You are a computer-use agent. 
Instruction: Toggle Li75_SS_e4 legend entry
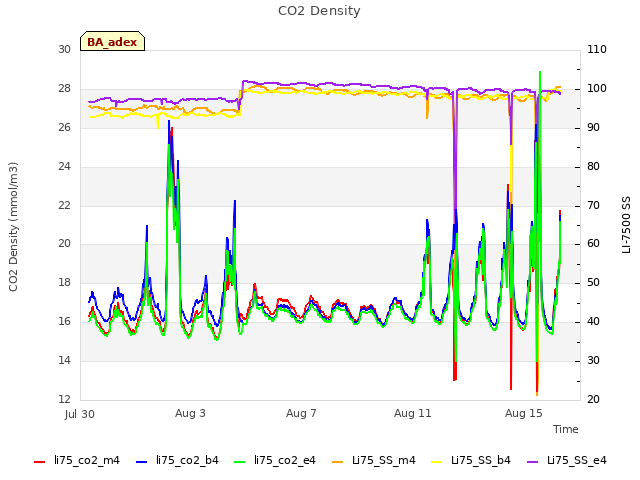[x=567, y=460]
